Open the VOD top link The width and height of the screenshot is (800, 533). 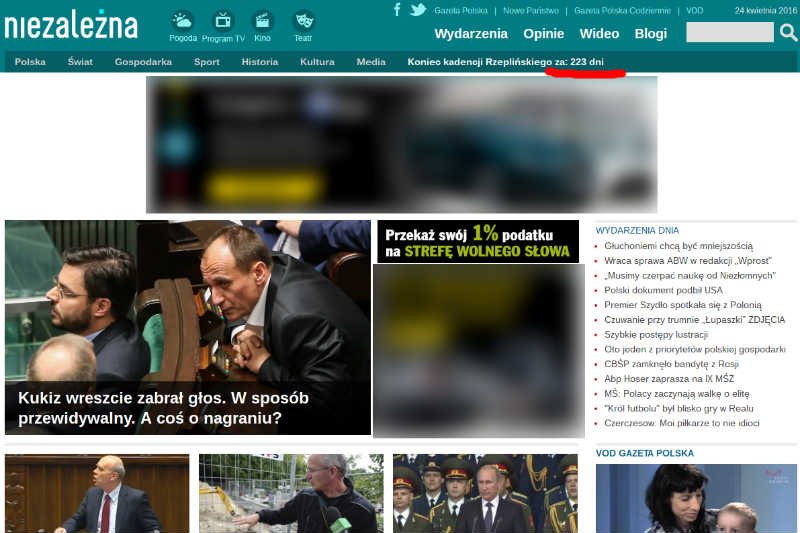click(694, 10)
